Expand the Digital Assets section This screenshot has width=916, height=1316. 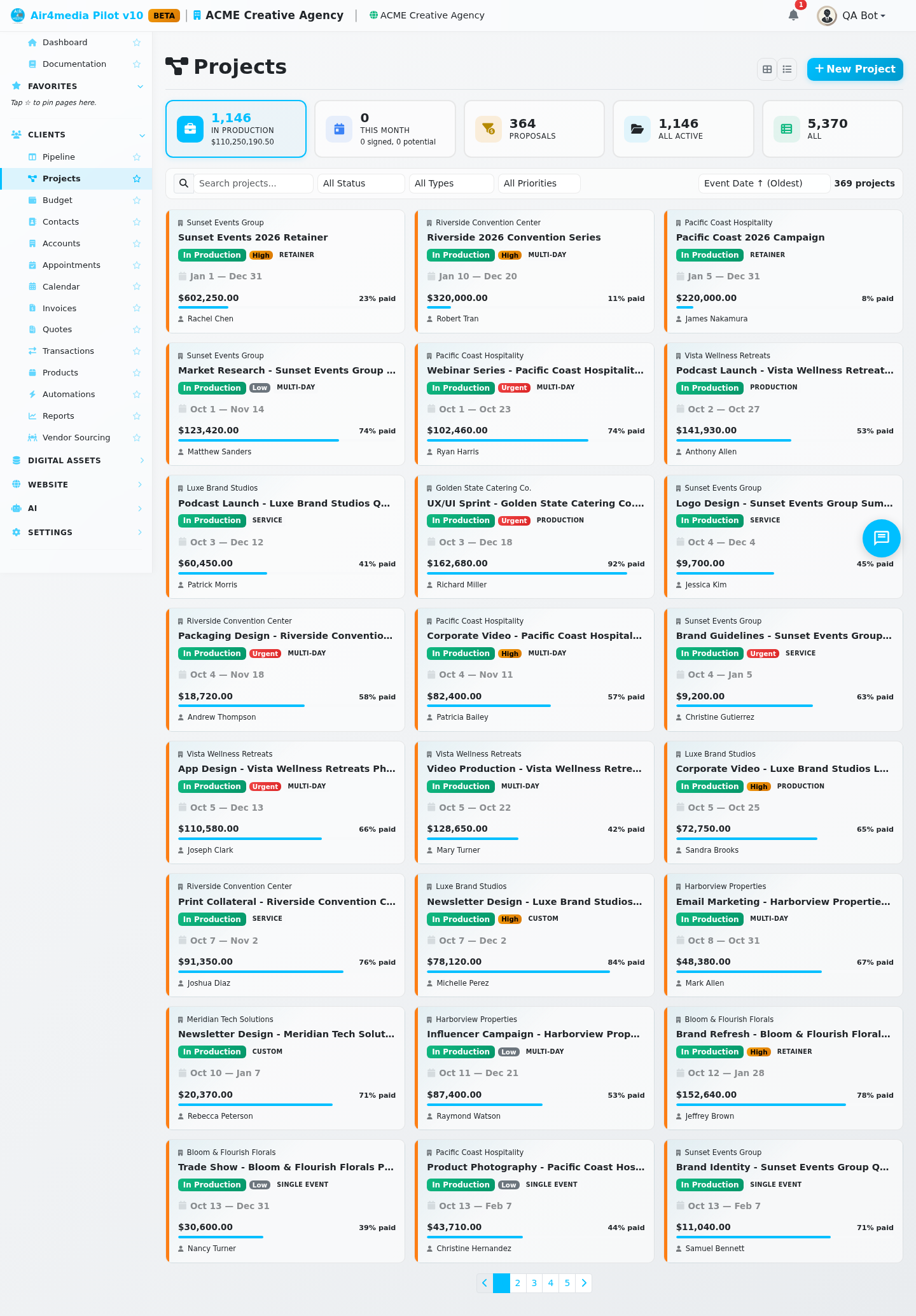point(76,461)
